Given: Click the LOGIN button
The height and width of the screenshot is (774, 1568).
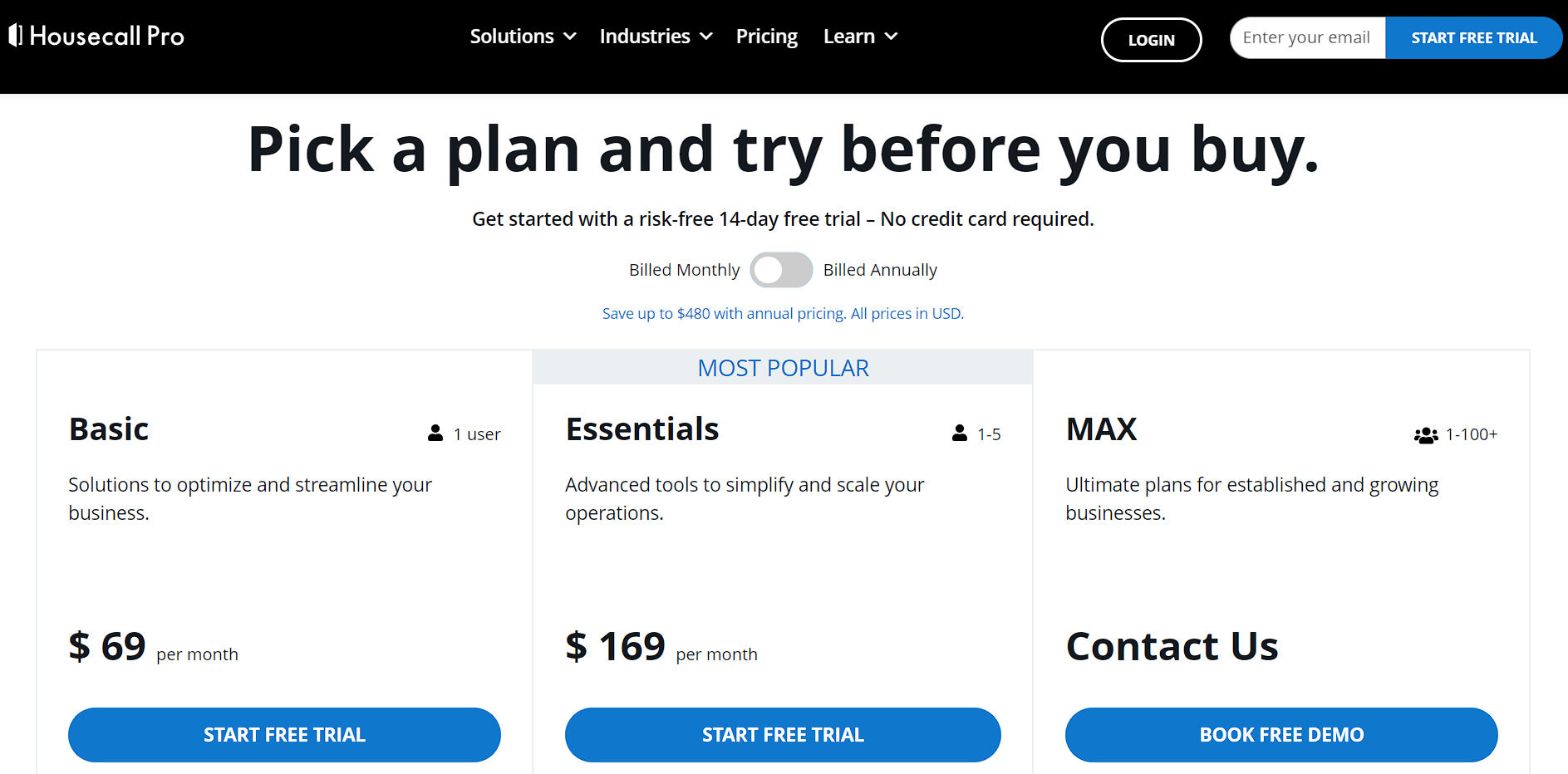Looking at the screenshot, I should pyautogui.click(x=1151, y=39).
